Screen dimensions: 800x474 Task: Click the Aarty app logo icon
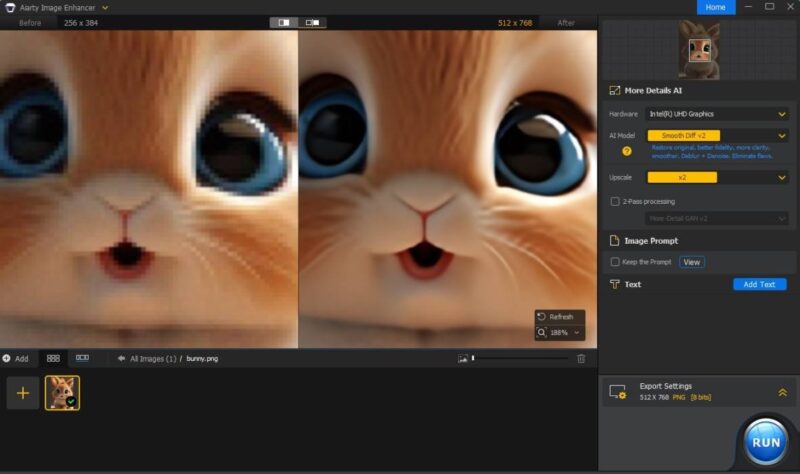point(10,8)
